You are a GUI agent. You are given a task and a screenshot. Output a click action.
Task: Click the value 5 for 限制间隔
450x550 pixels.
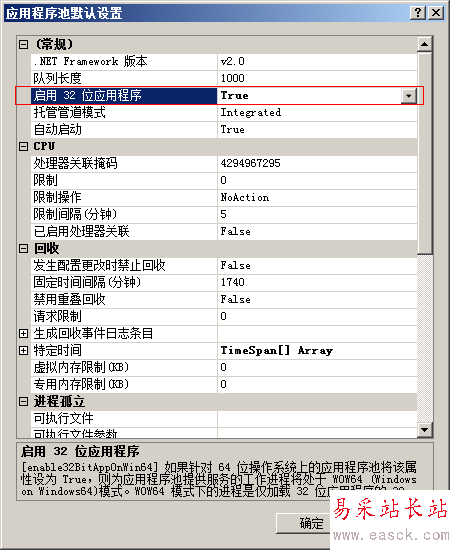pos(317,214)
